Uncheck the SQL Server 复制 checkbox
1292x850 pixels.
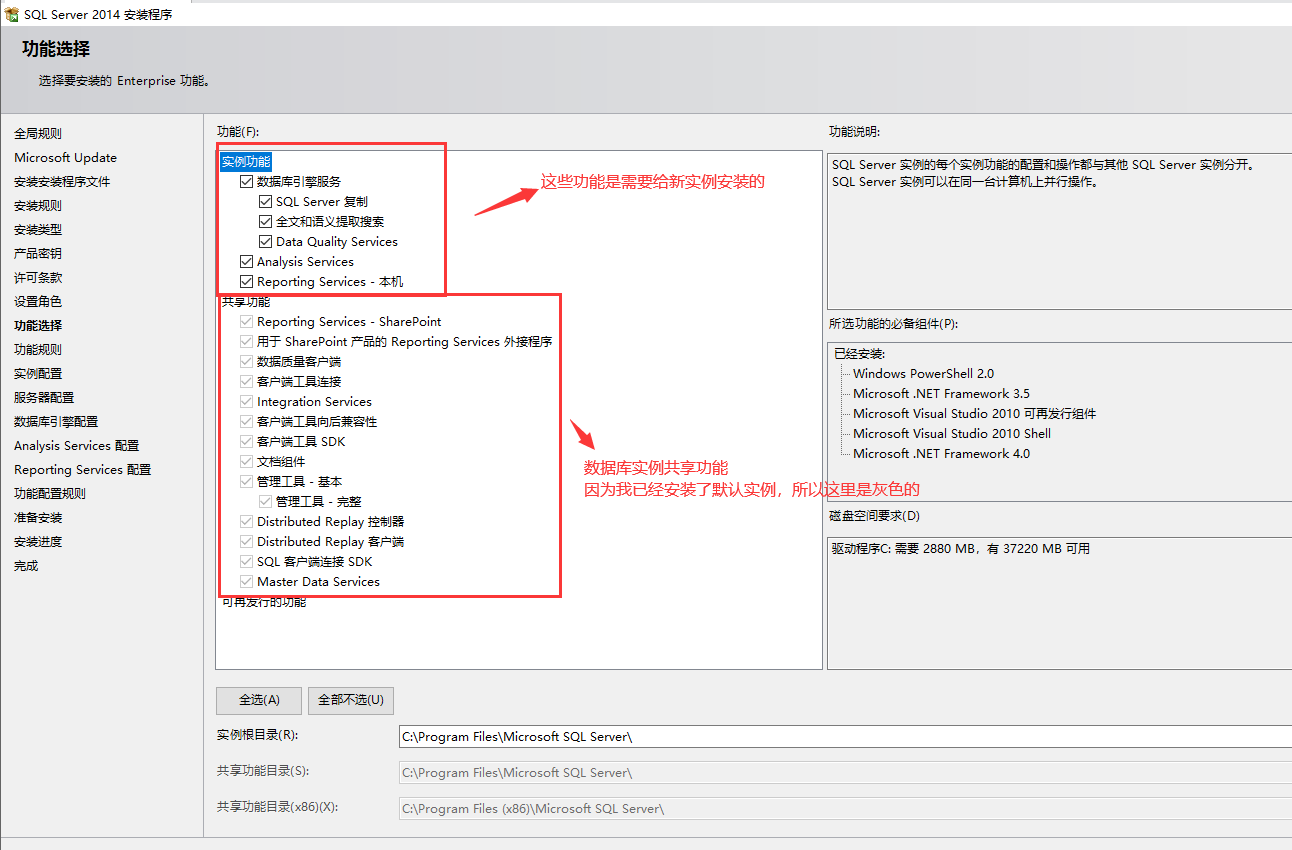266,202
